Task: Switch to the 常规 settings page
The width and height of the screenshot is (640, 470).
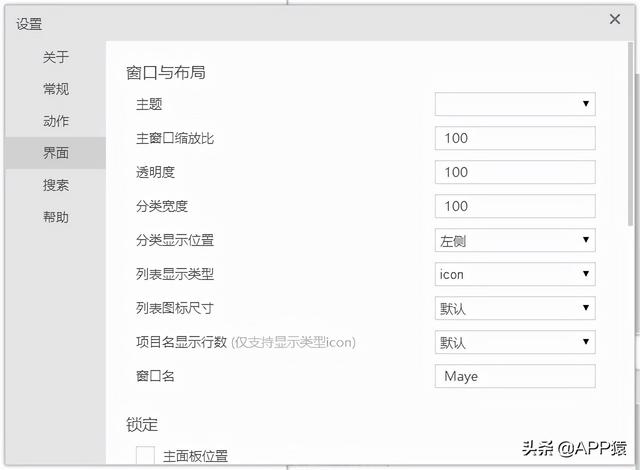Action: 56,89
